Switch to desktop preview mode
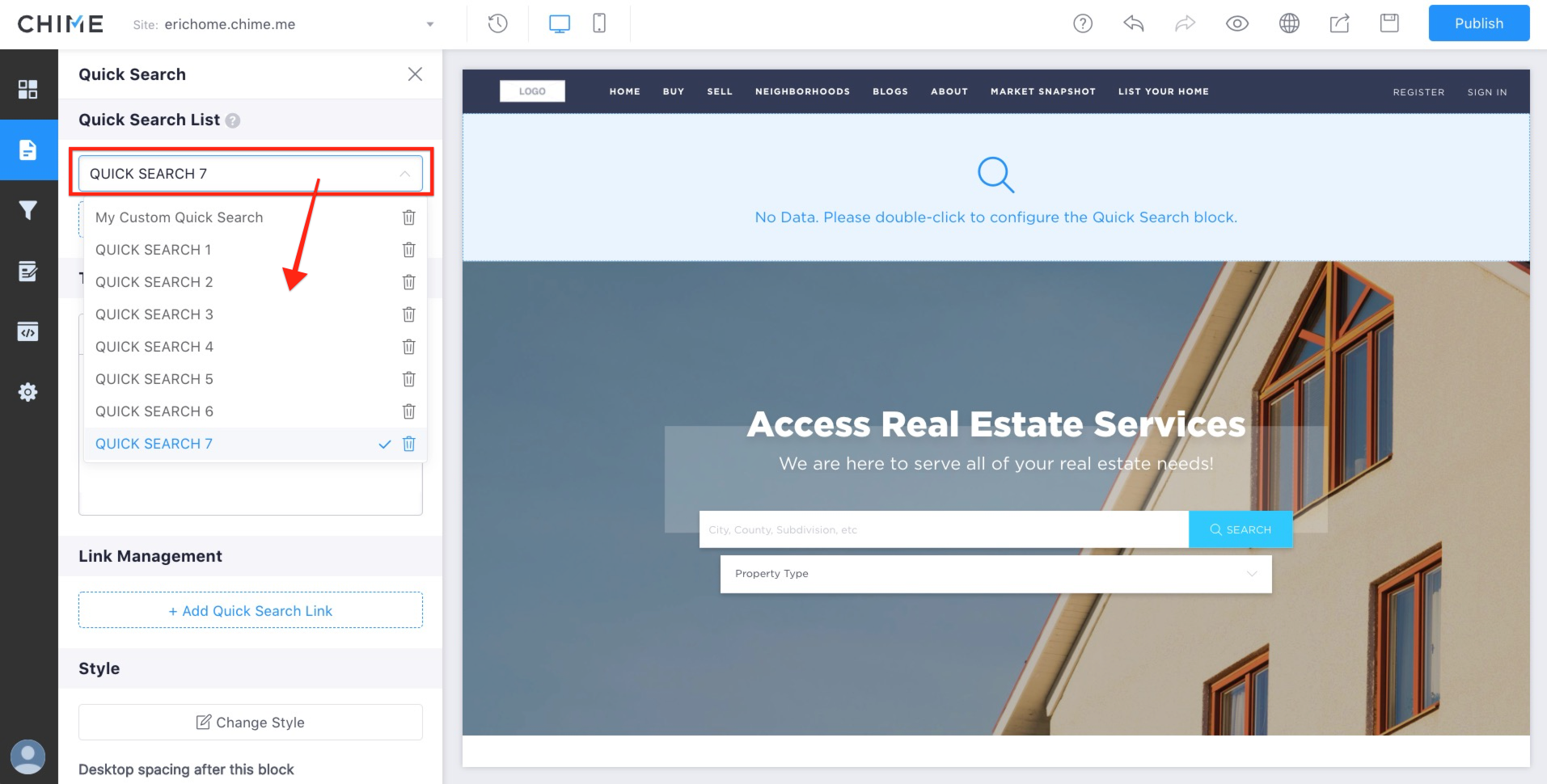Viewport: 1547px width, 784px height. (560, 23)
